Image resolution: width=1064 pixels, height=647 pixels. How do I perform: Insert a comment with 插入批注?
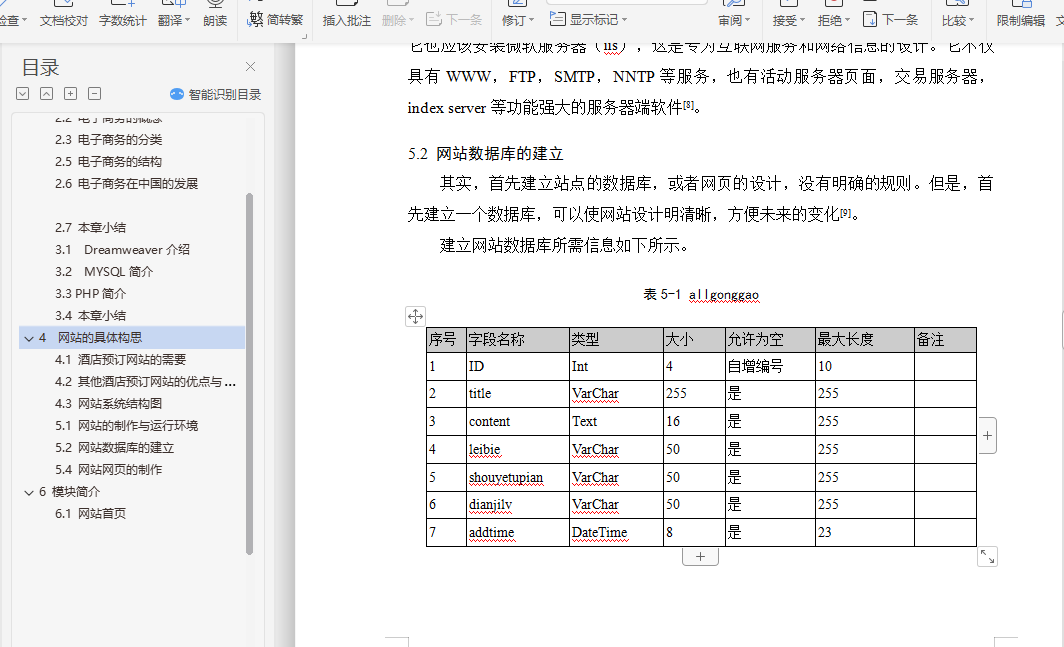coord(347,20)
